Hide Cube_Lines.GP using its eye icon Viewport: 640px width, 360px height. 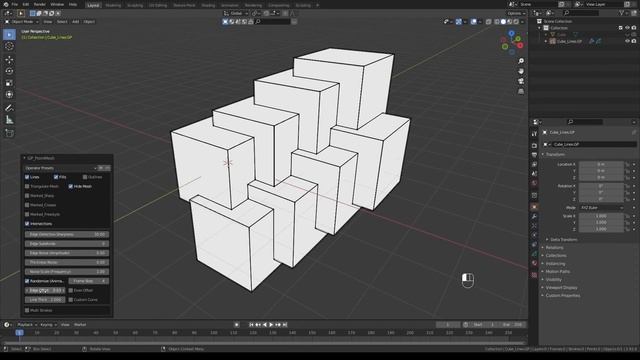pos(627,41)
